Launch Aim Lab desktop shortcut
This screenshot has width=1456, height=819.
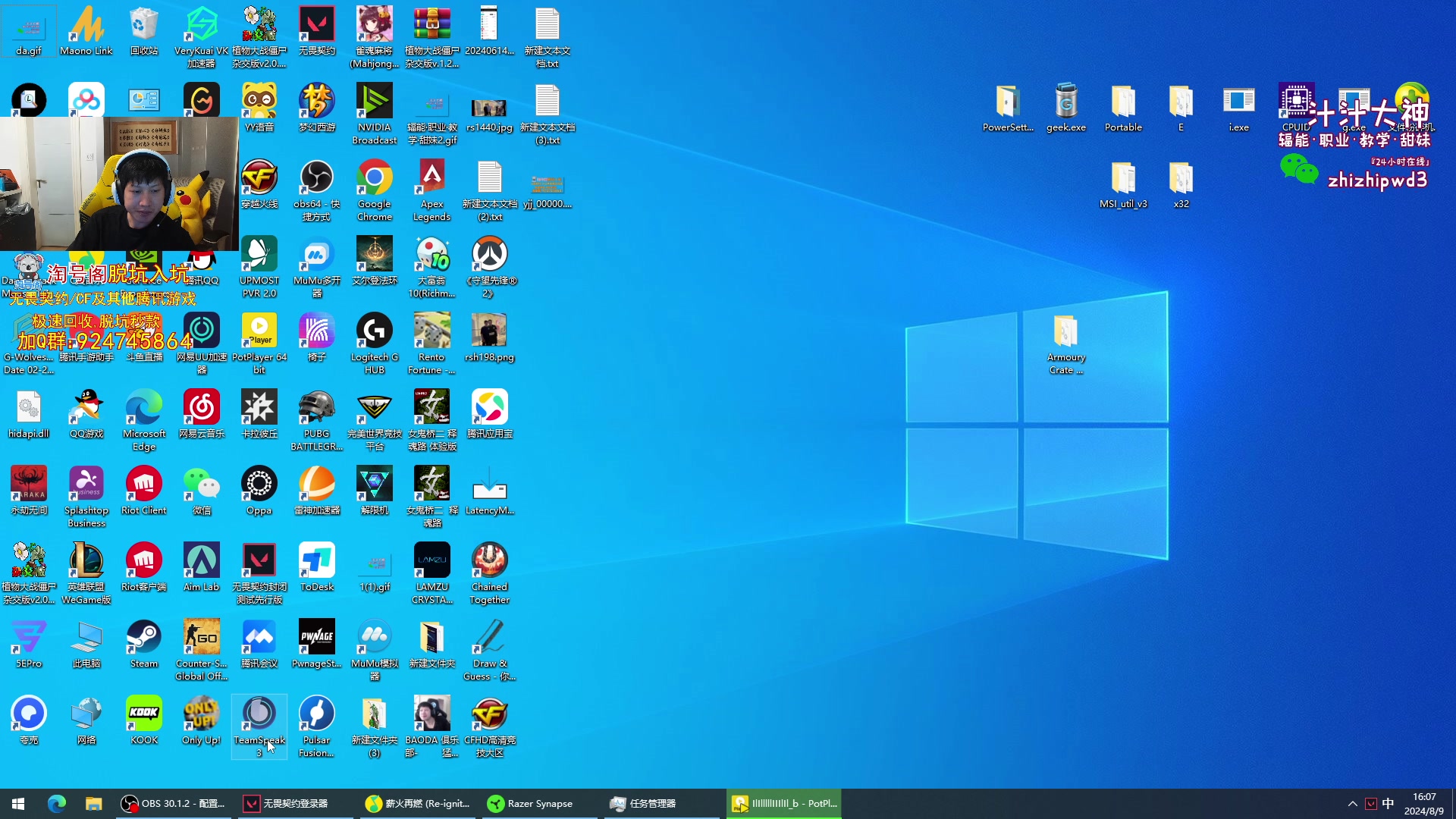click(x=202, y=567)
